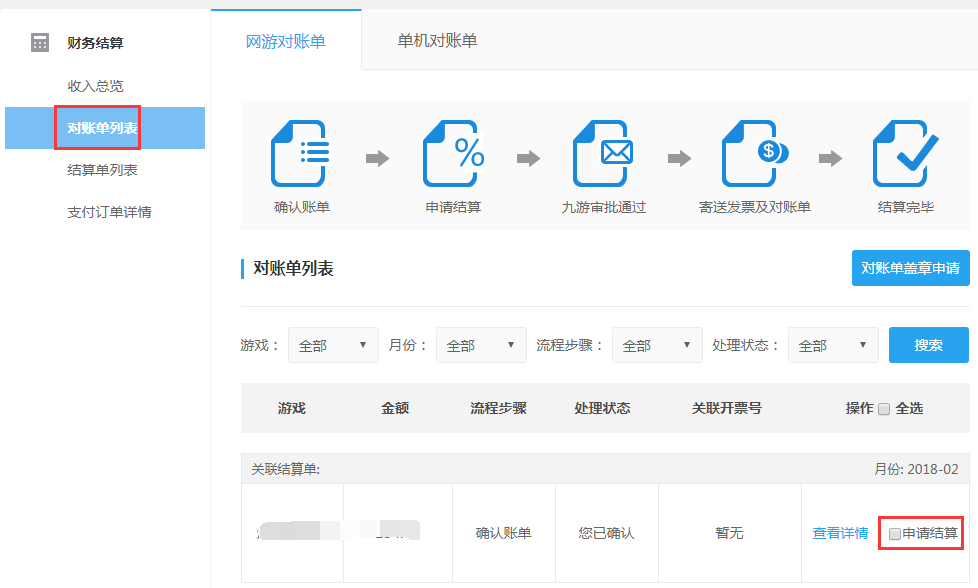
Task: Select the 网游对账单 tab
Action: tap(286, 41)
